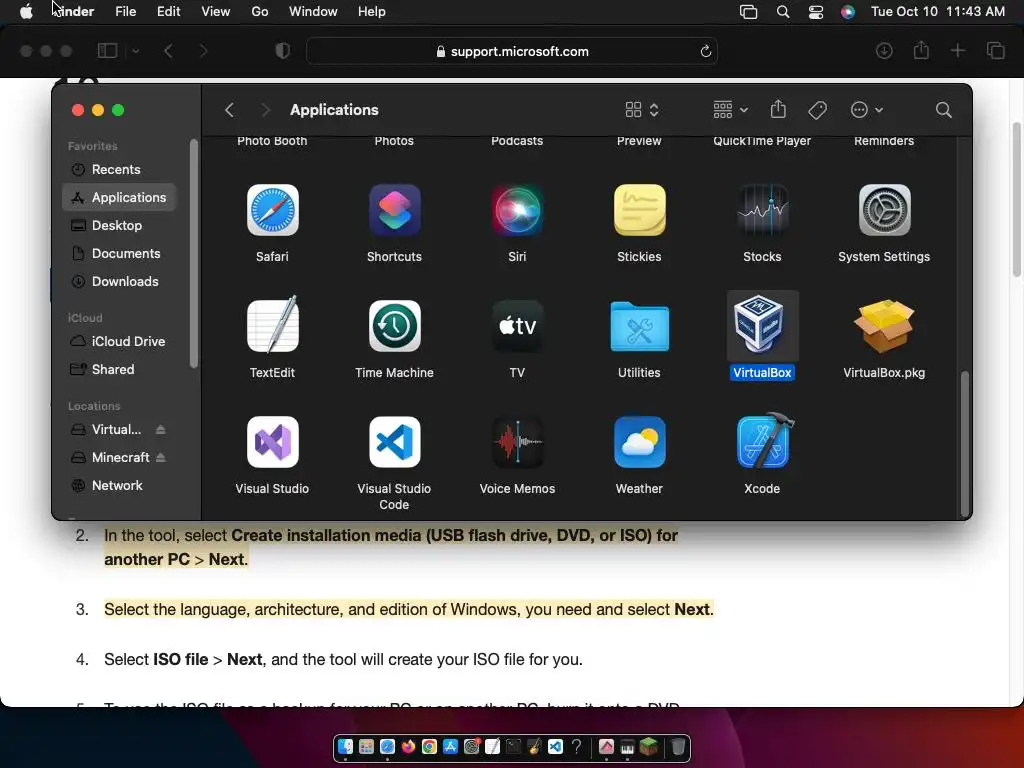1024x768 pixels.
Task: Go back in the Finder window
Action: pyautogui.click(x=229, y=110)
